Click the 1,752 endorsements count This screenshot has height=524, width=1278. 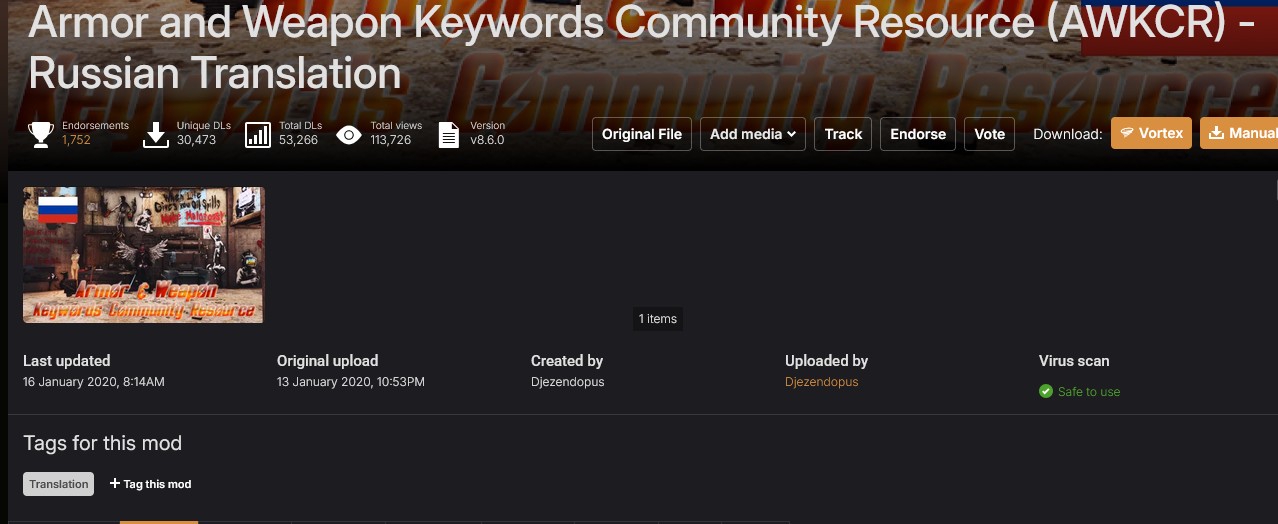pos(76,140)
